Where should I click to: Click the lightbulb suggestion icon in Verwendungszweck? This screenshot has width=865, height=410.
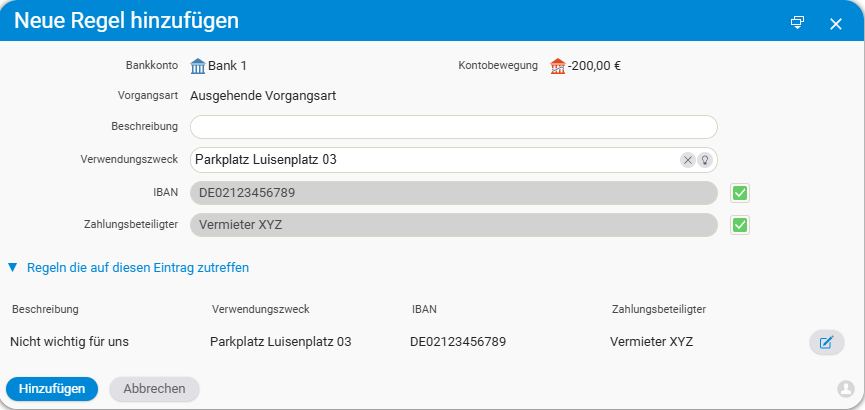[704, 160]
